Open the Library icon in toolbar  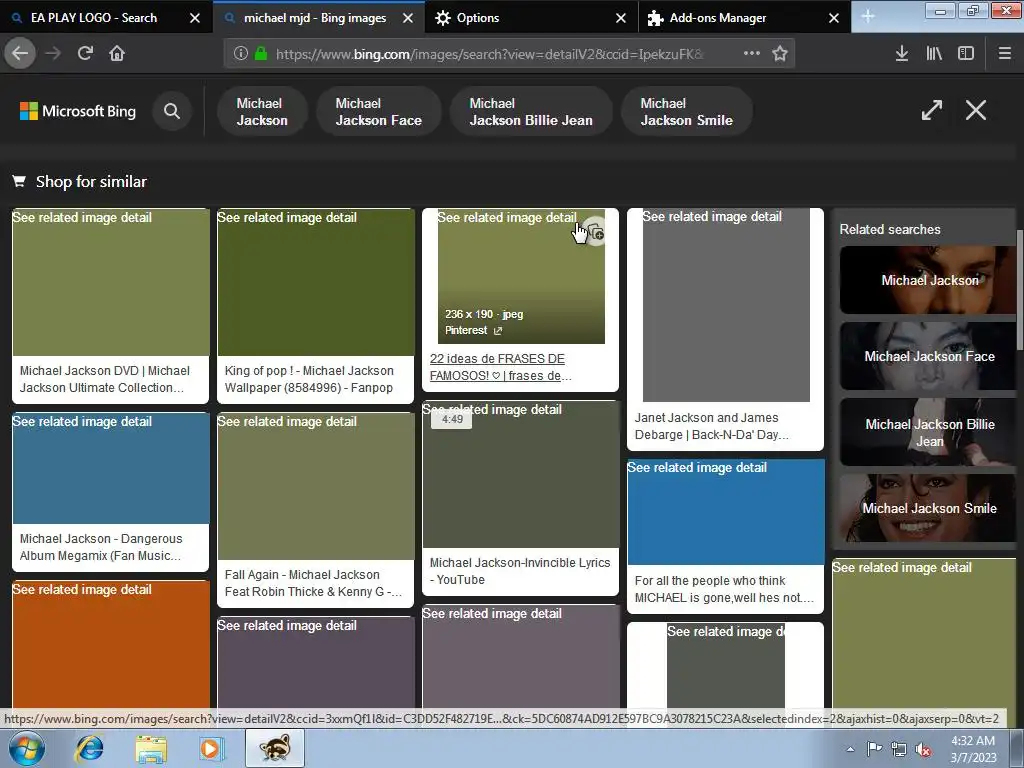[934, 54]
